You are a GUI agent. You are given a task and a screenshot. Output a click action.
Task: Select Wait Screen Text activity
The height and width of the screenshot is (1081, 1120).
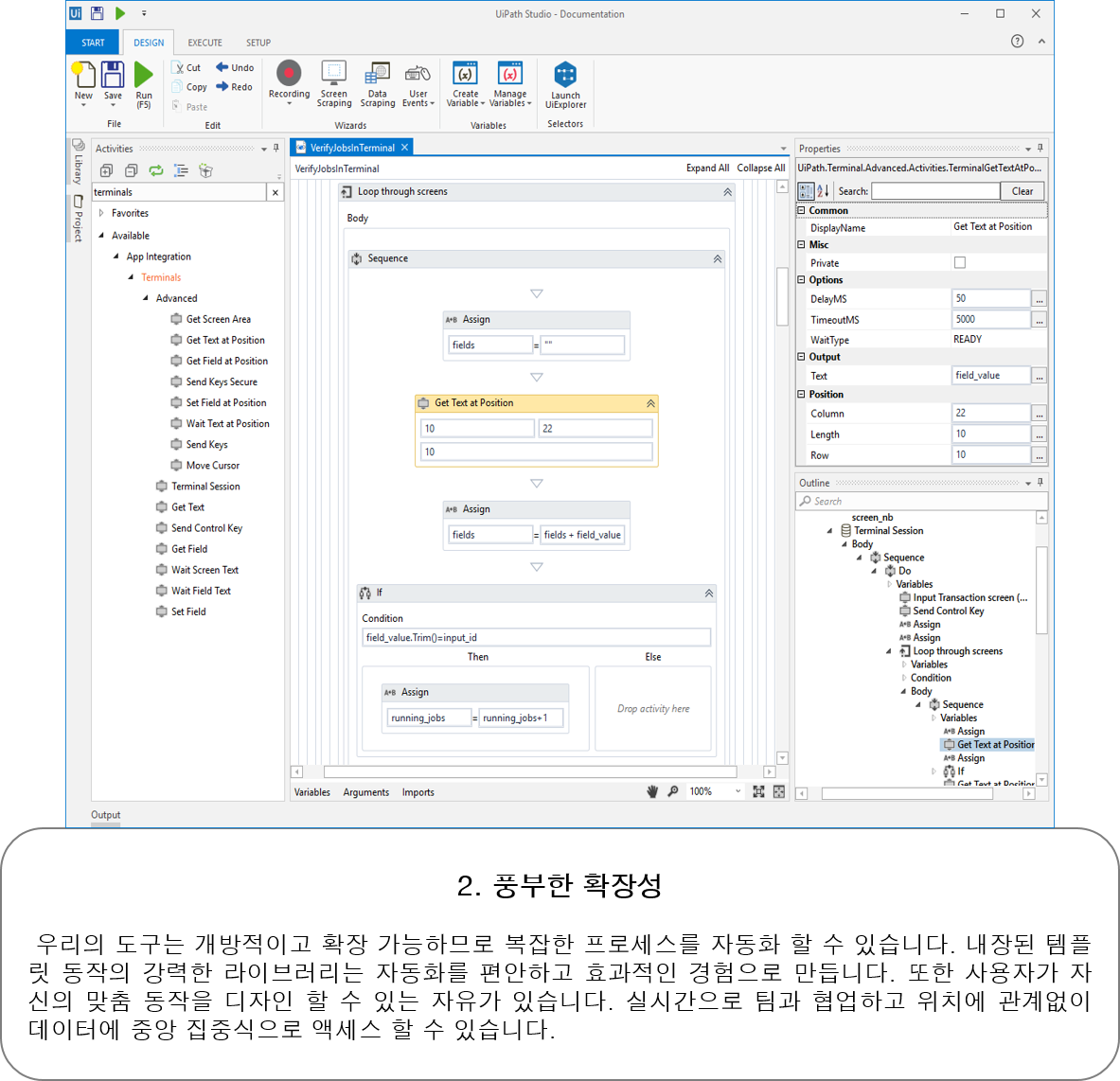[197, 570]
